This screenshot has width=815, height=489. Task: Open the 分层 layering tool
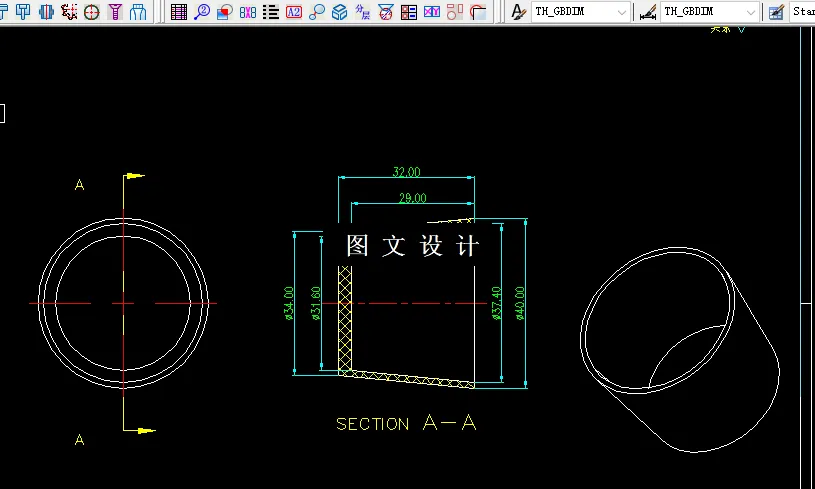point(362,11)
